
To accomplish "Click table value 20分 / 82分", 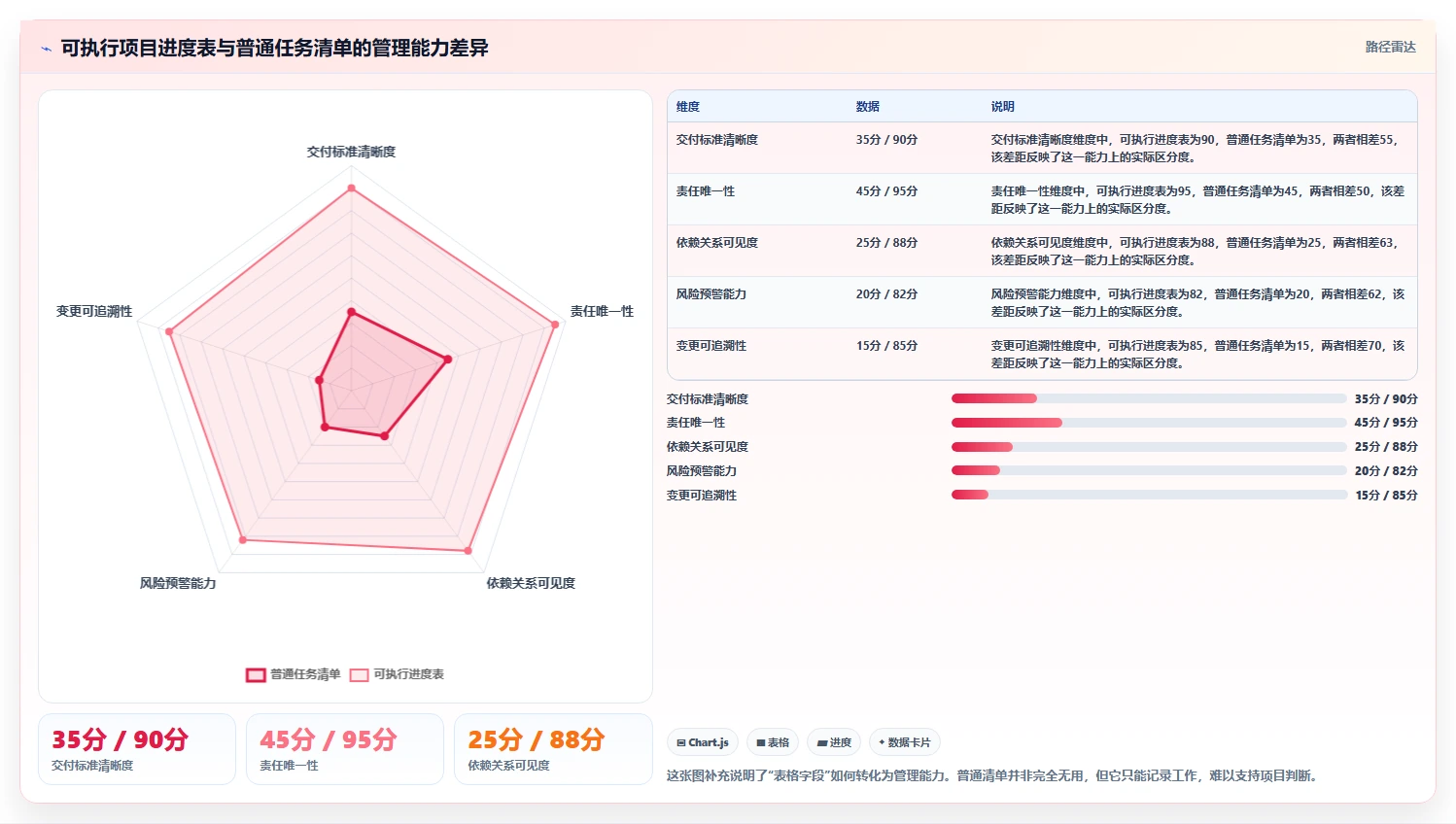I will click(x=886, y=294).
